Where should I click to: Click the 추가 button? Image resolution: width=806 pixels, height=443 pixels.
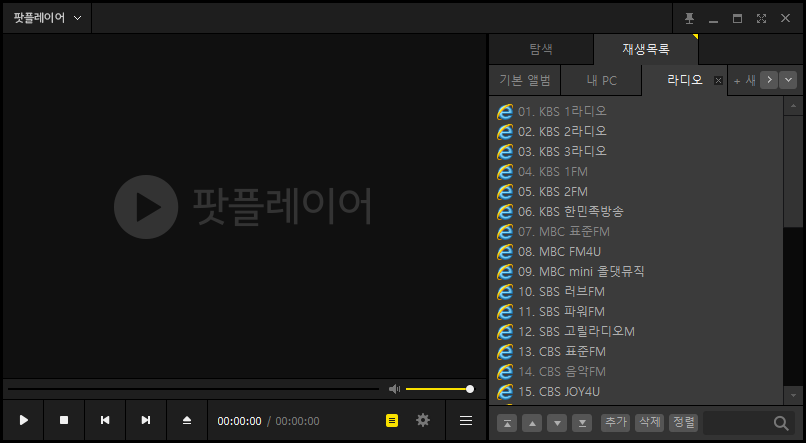pyautogui.click(x=615, y=423)
